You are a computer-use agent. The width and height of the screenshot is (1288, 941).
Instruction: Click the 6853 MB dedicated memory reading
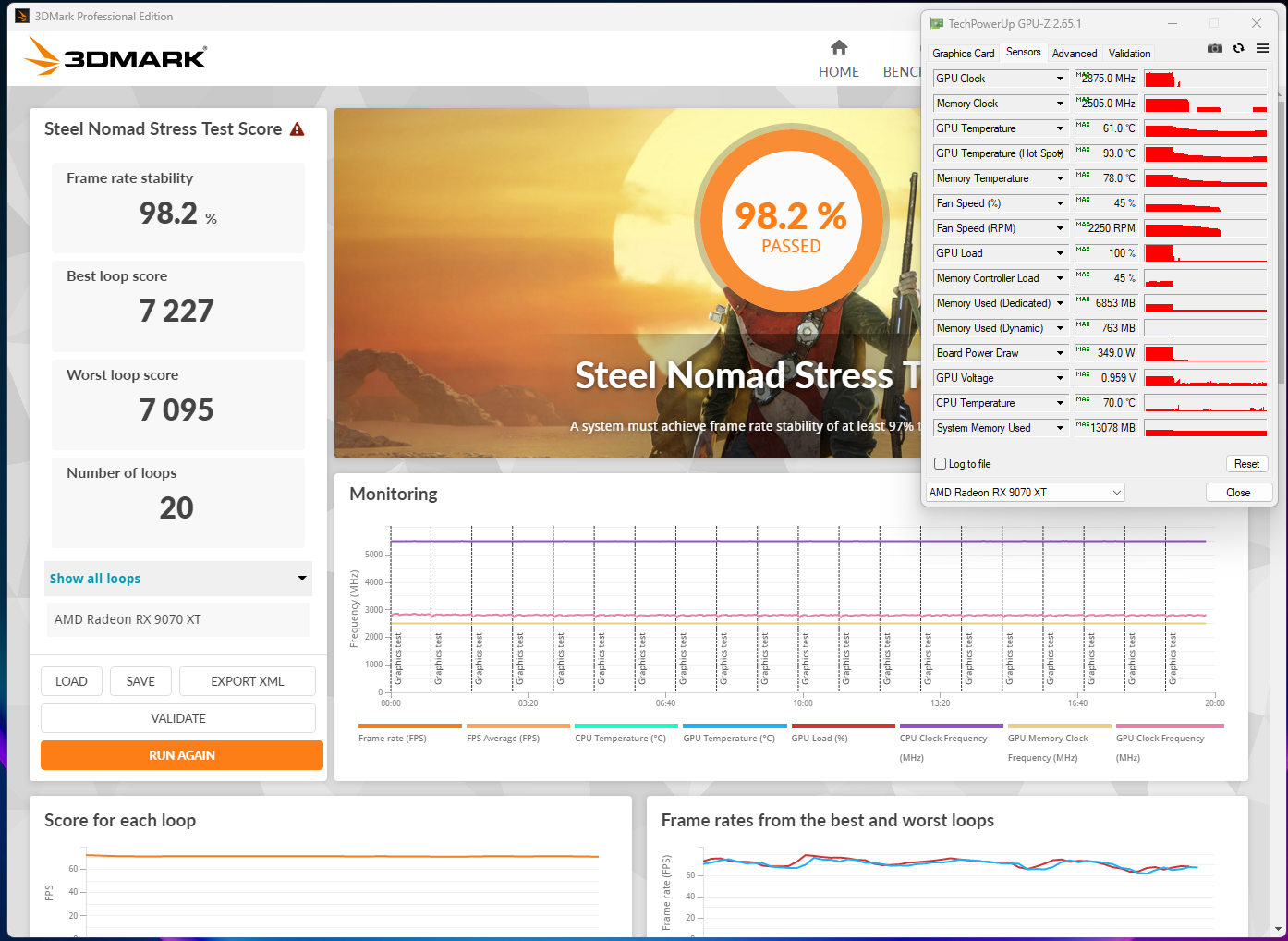tap(1106, 303)
